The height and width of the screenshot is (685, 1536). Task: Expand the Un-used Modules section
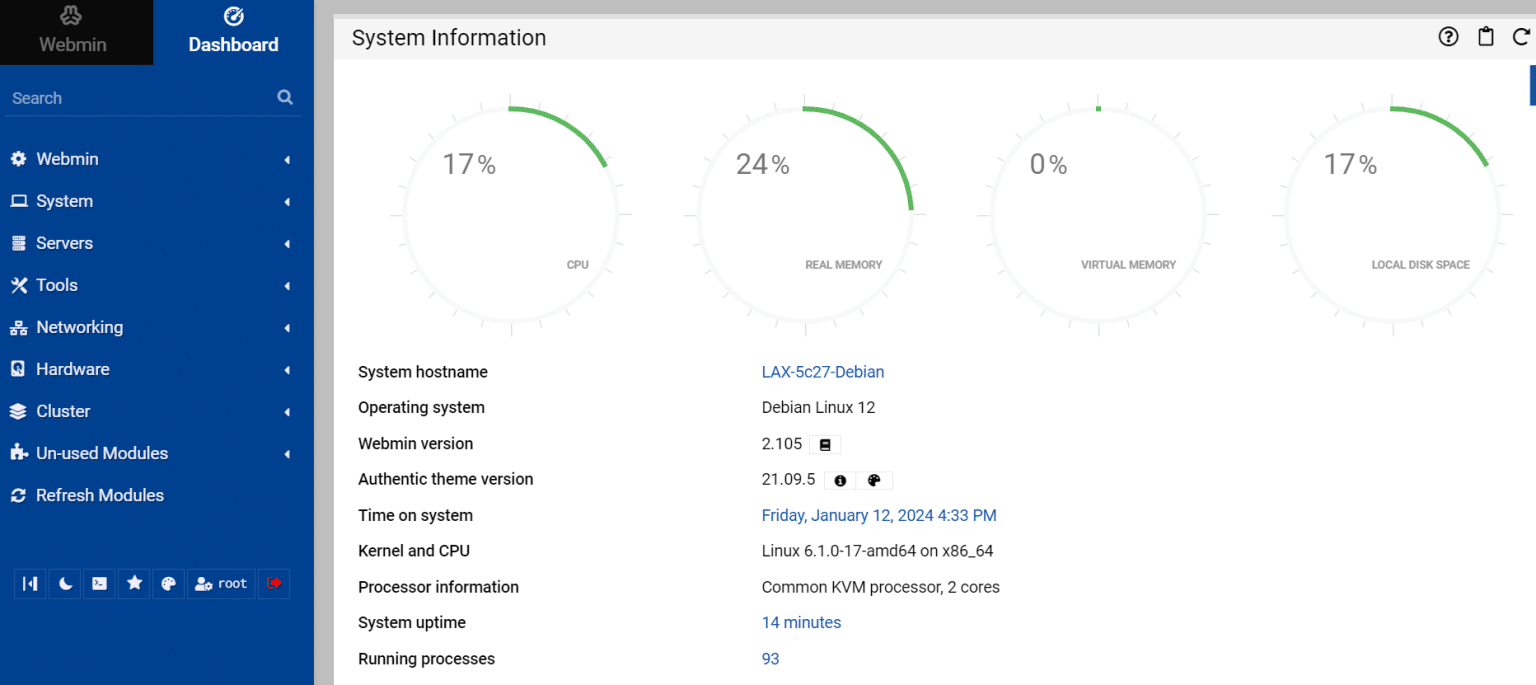pos(101,453)
